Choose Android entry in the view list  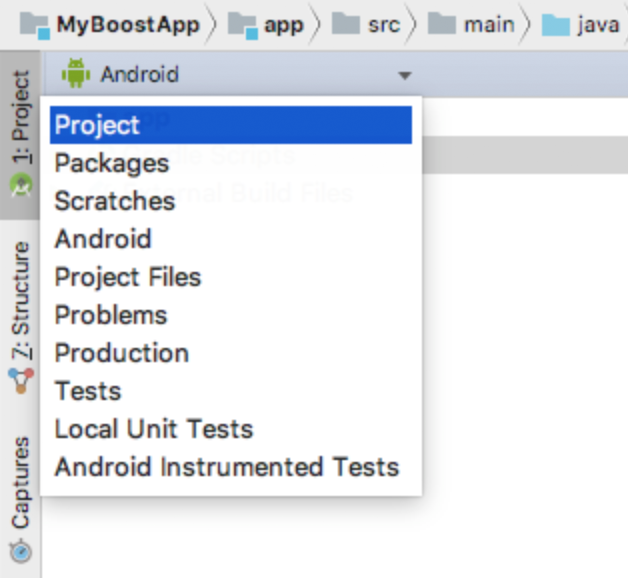click(x=231, y=239)
